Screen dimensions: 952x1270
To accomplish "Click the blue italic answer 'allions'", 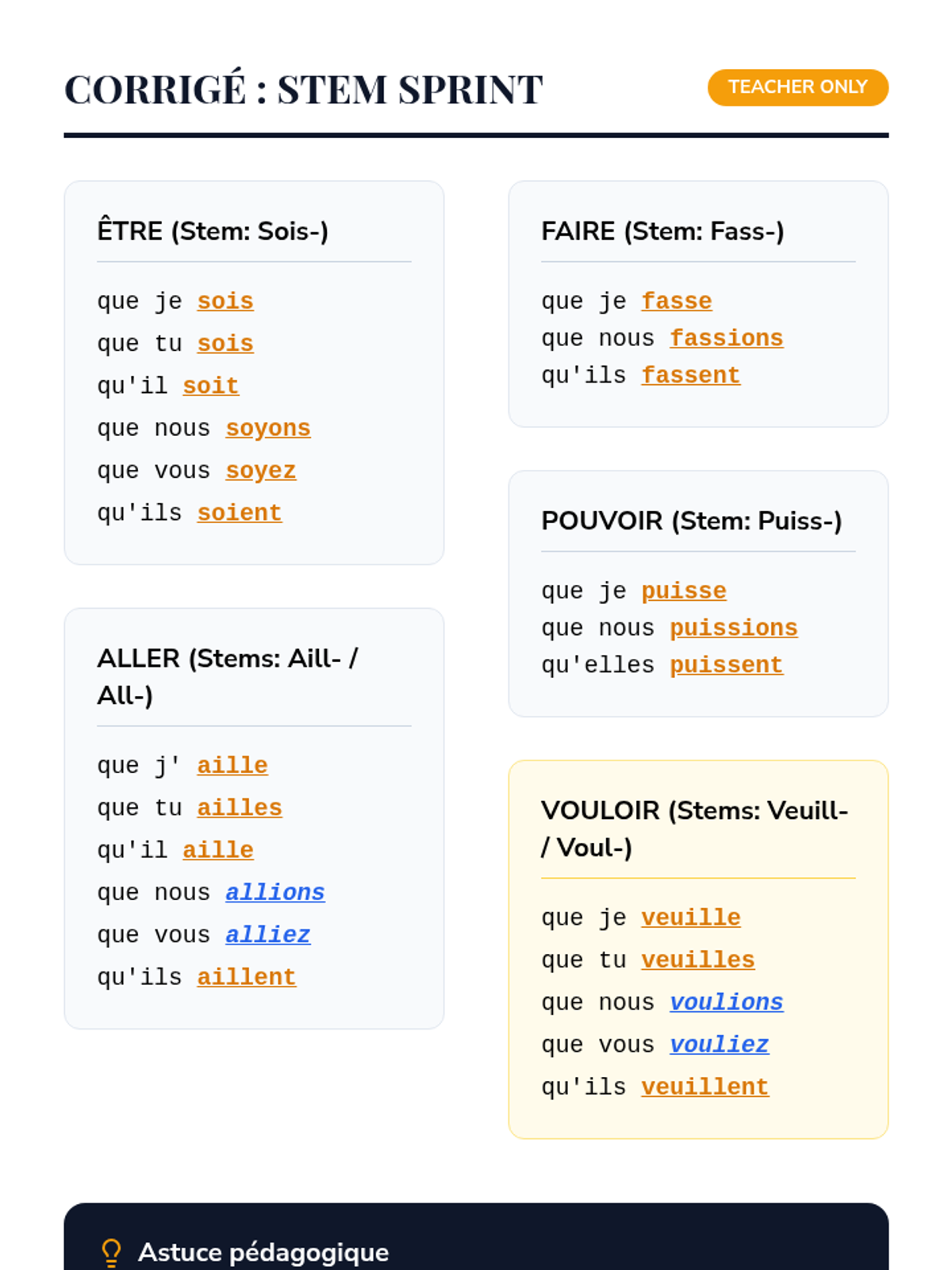I will [x=274, y=893].
